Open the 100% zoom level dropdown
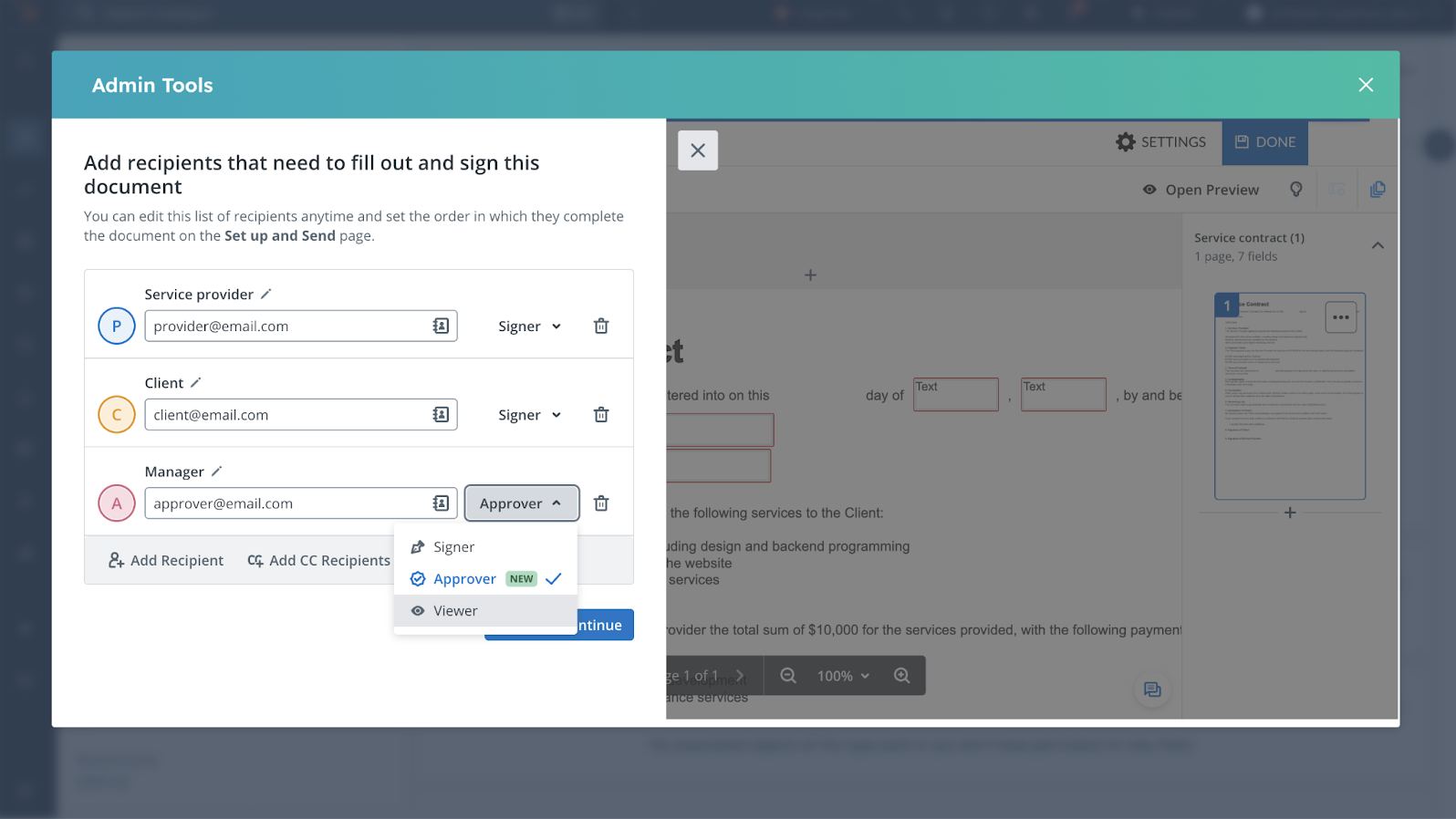 pyautogui.click(x=843, y=676)
